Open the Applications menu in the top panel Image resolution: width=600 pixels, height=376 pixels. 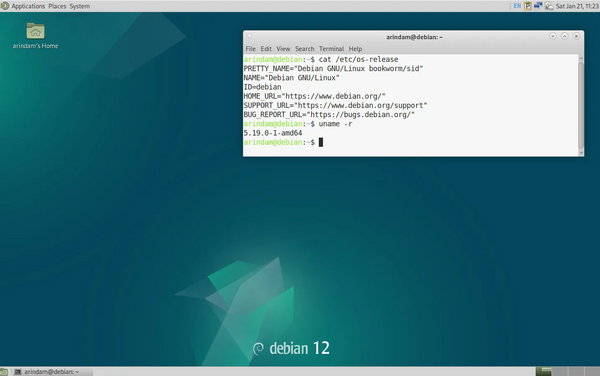pyautogui.click(x=28, y=6)
